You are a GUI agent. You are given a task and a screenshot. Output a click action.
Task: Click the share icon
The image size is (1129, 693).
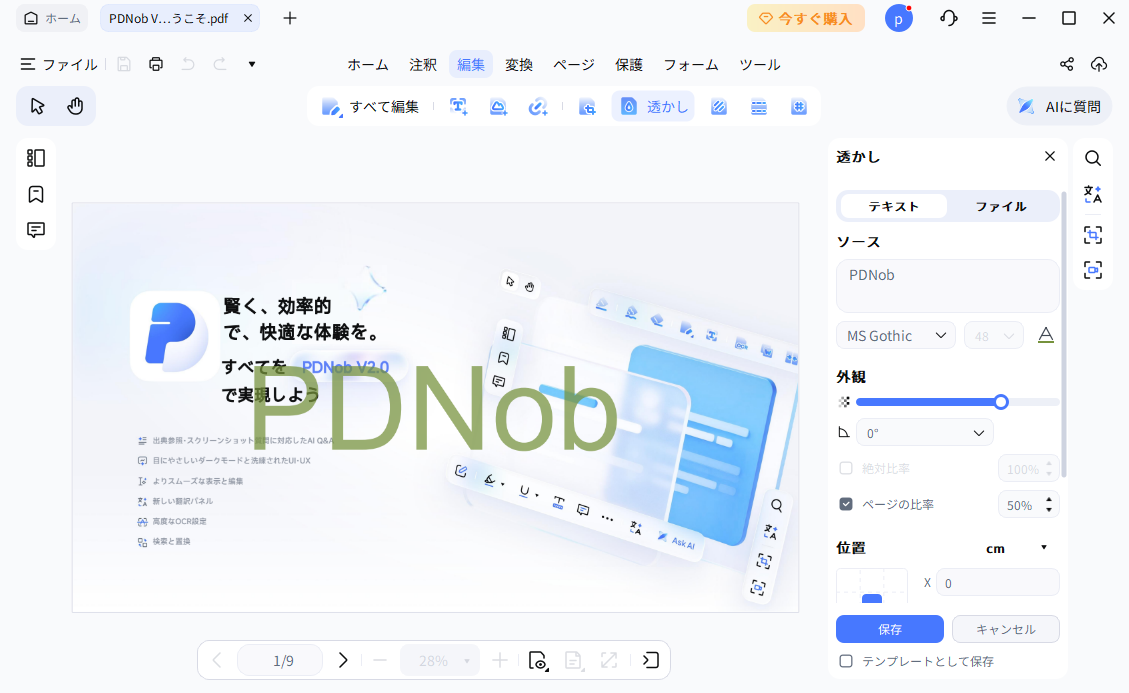(1067, 64)
